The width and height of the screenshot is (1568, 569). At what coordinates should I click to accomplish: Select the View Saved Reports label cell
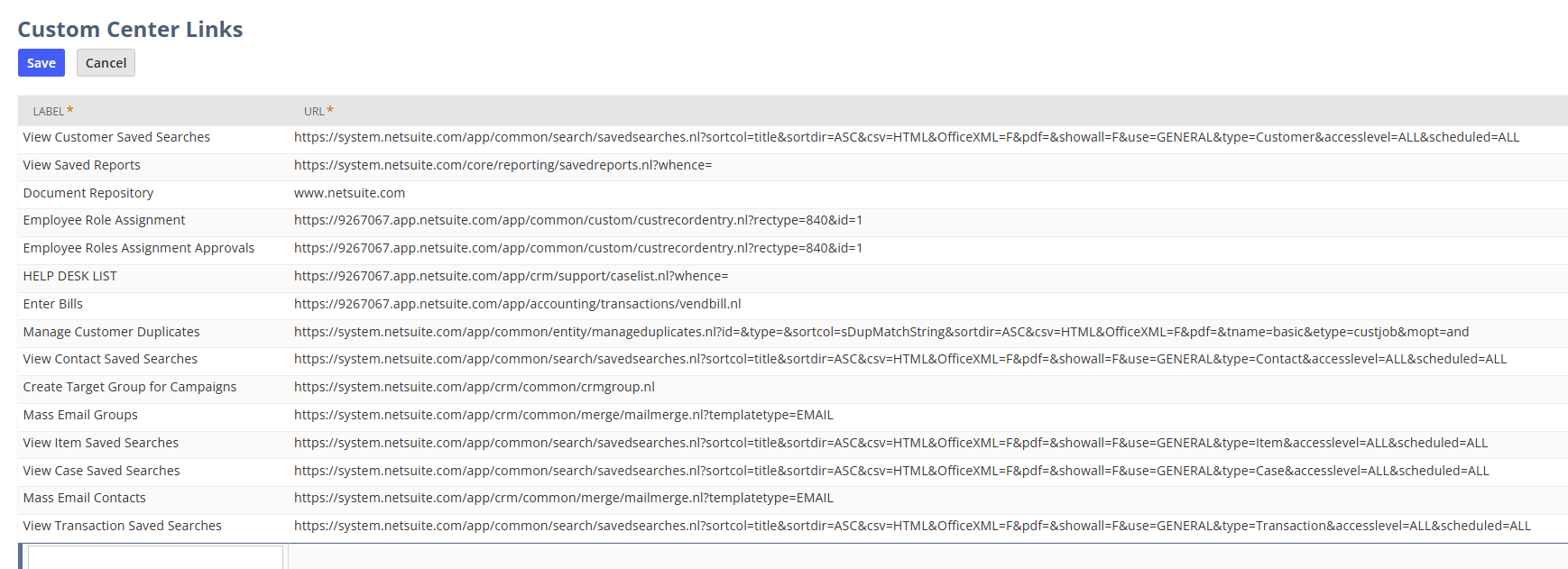[x=82, y=166]
